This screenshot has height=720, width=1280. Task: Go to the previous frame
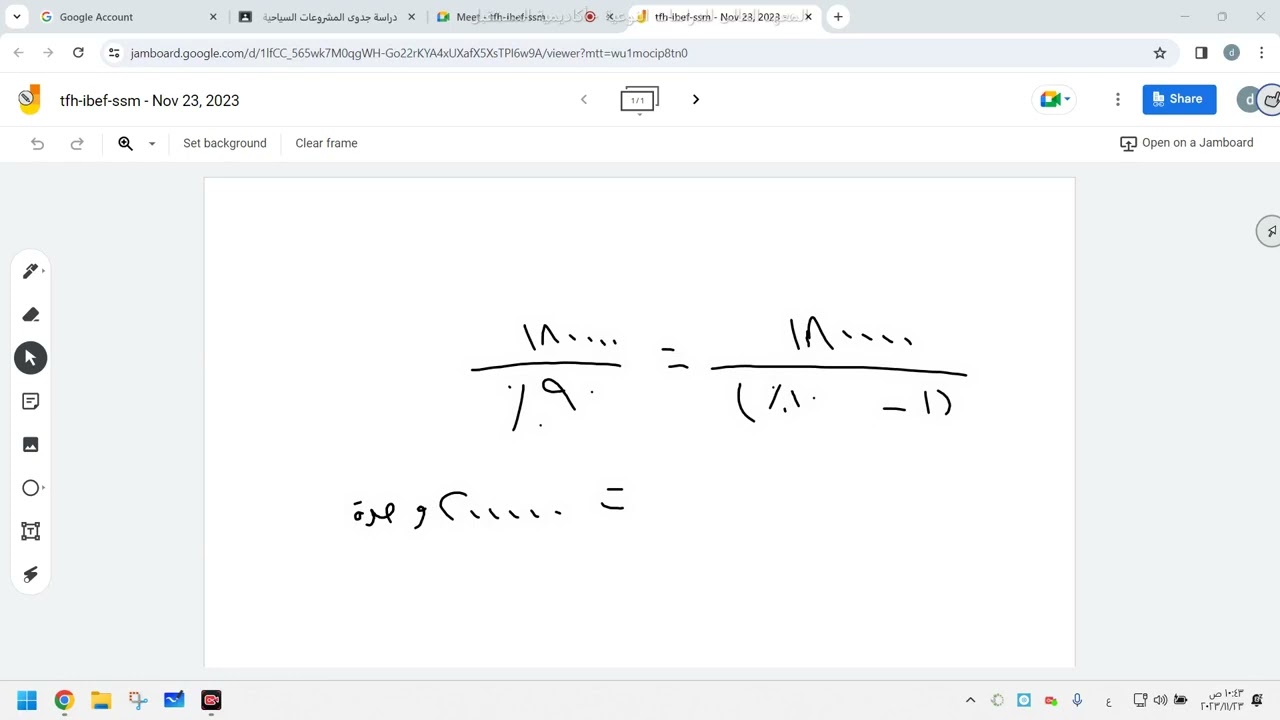584,99
